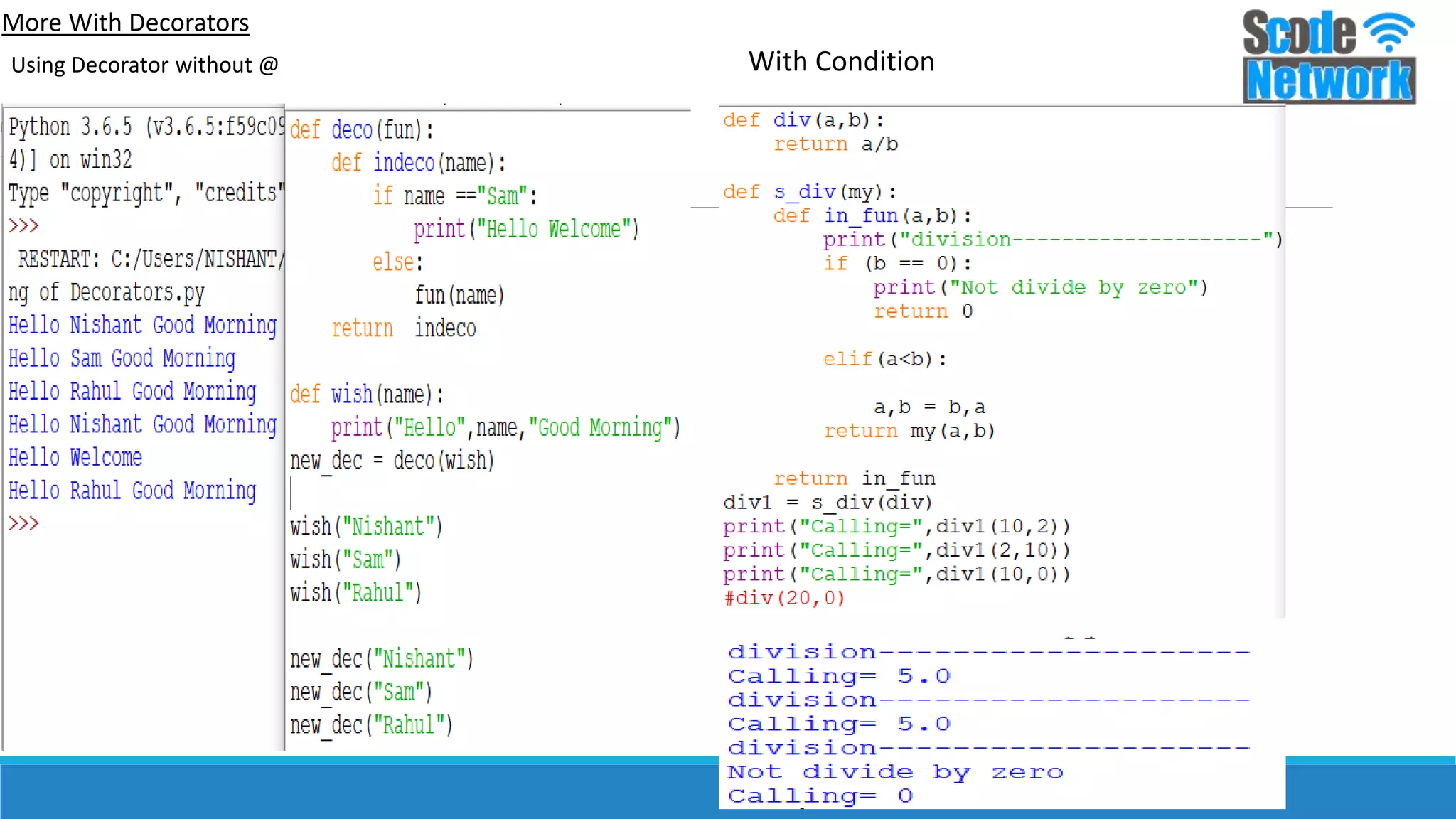Click the 'Hello Sam Good Morning' output
Screen dimensions: 1456x819
(122, 358)
